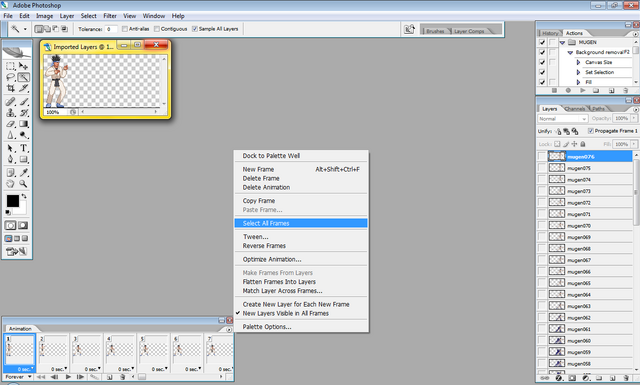This screenshot has height=385, width=640.
Task: Click the black foreground color swatch
Action: 12,200
